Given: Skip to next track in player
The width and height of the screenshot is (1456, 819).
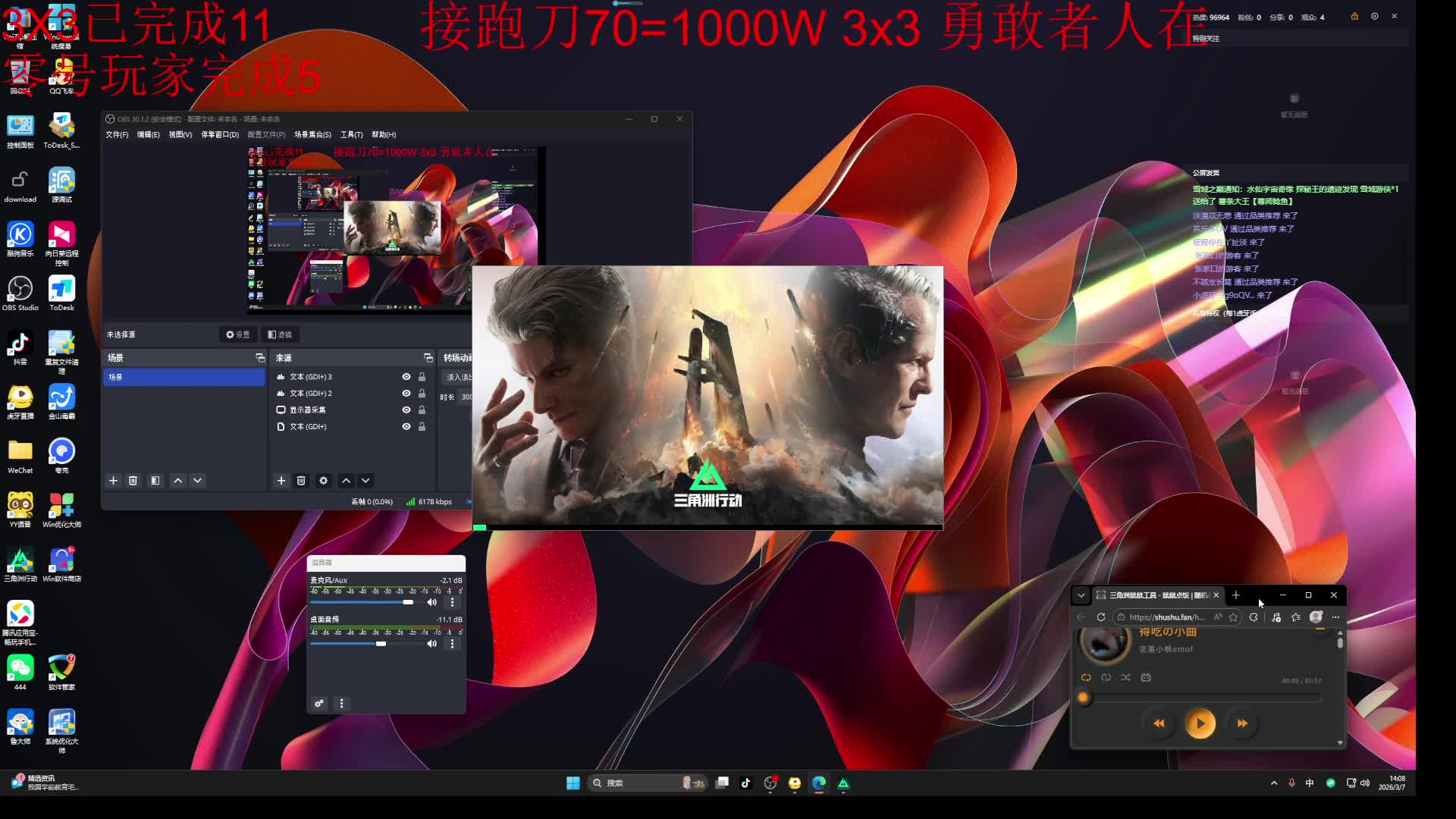Looking at the screenshot, I should [1242, 723].
